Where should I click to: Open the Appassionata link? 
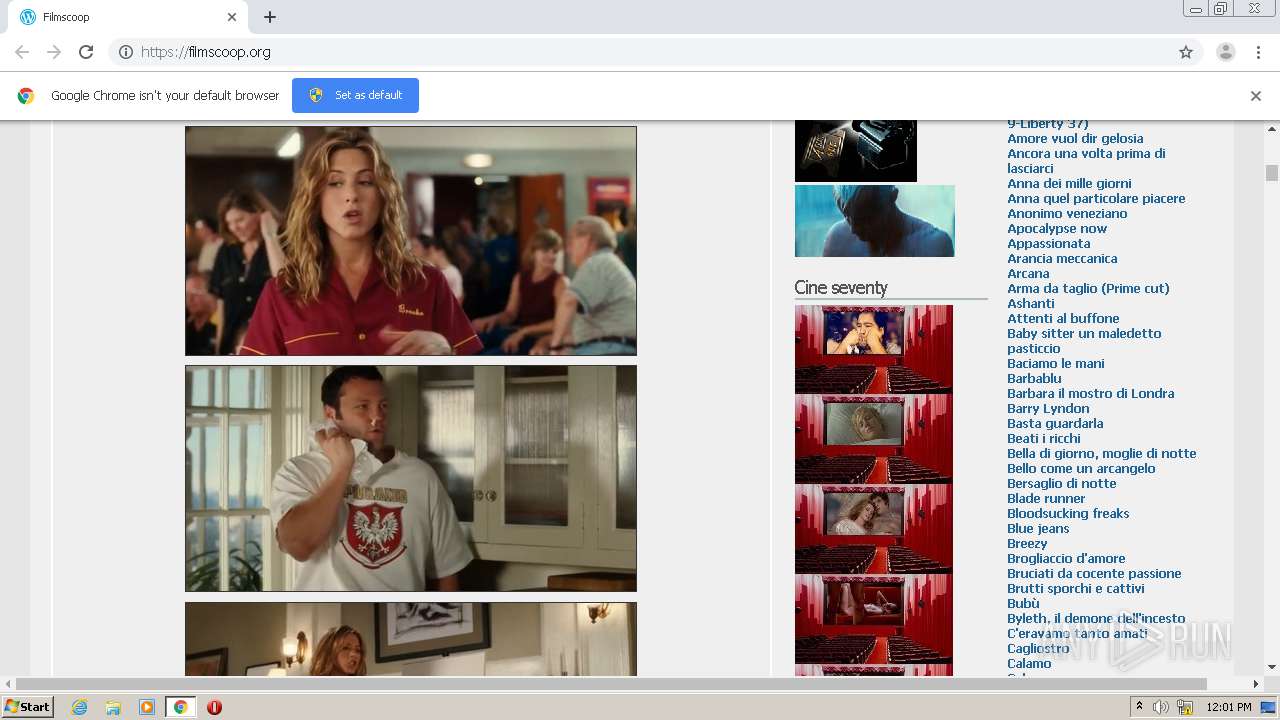coord(1049,244)
